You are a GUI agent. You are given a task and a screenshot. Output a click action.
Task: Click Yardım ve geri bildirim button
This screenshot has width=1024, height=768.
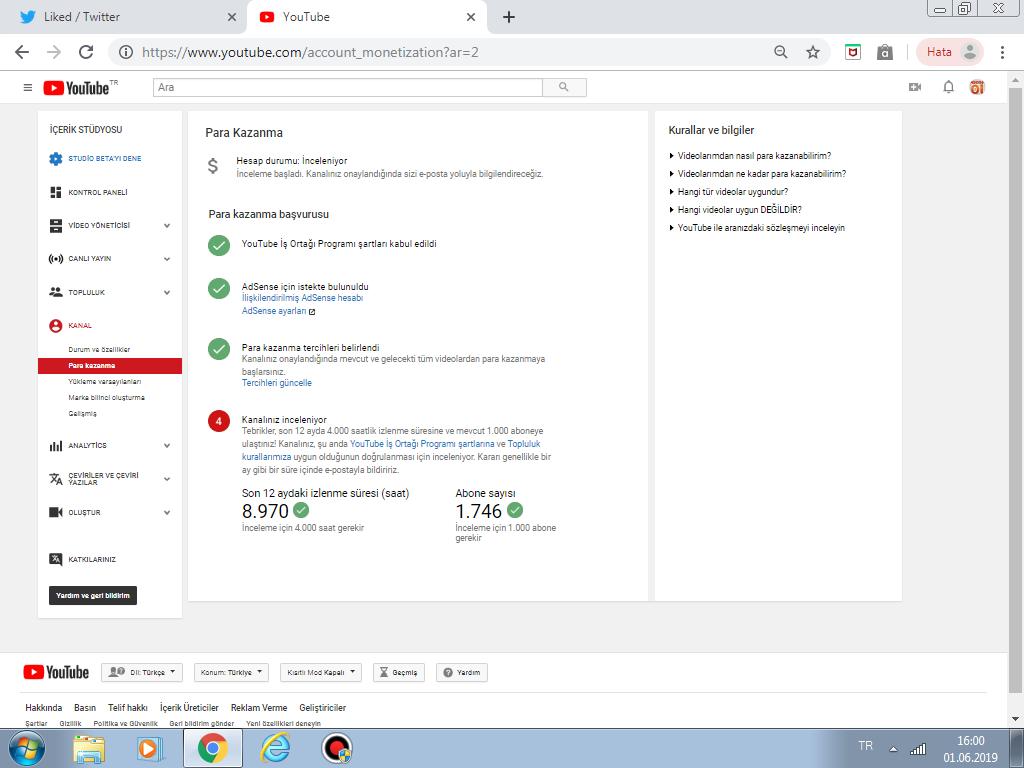(93, 596)
